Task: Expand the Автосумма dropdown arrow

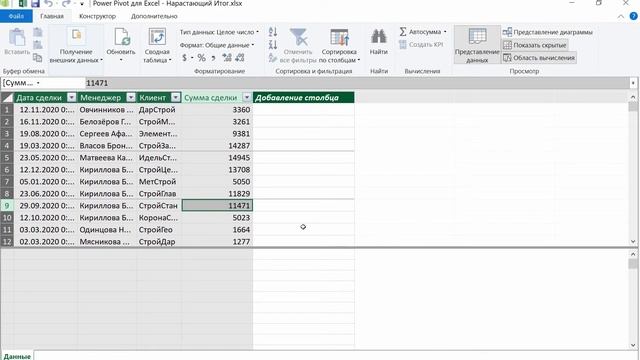Action: pyautogui.click(x=445, y=32)
